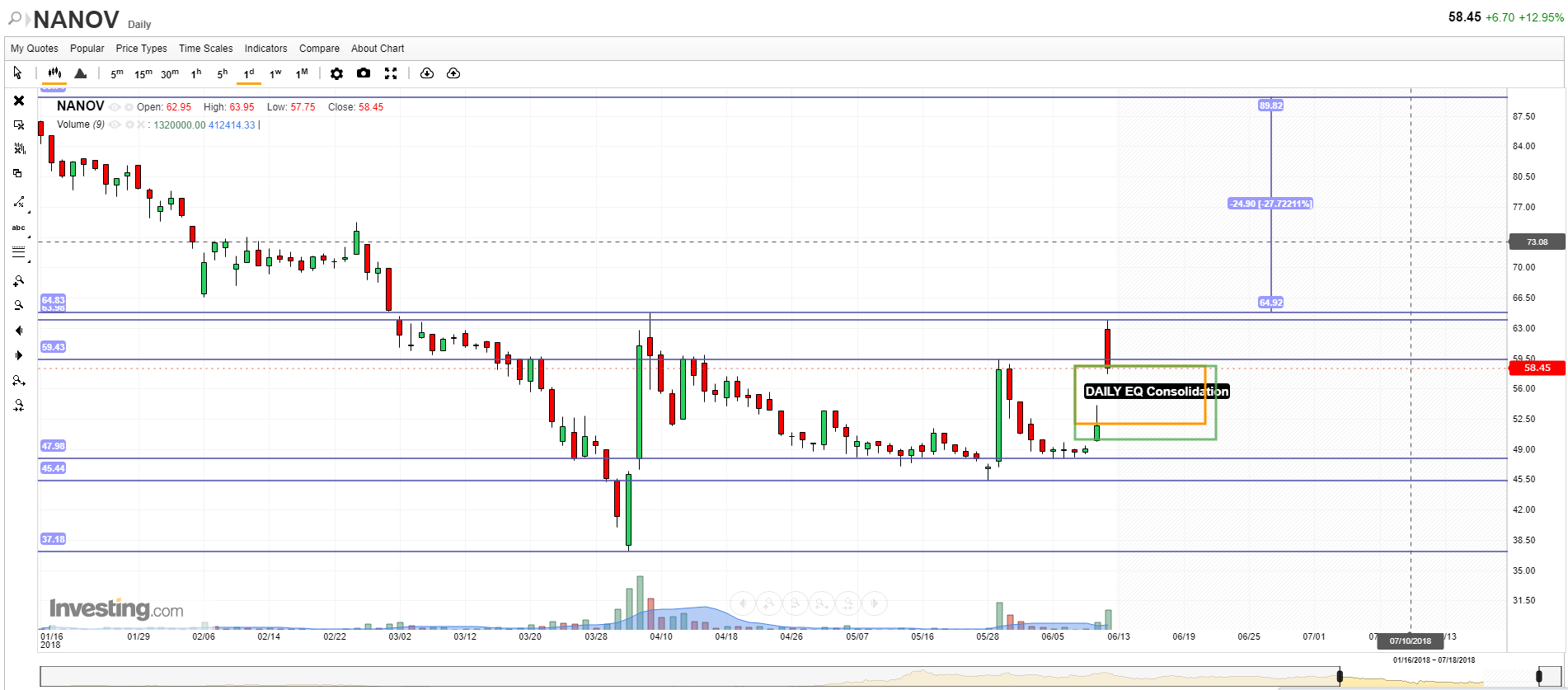Select the 15 minute interval
1568x690 pixels.
143,73
